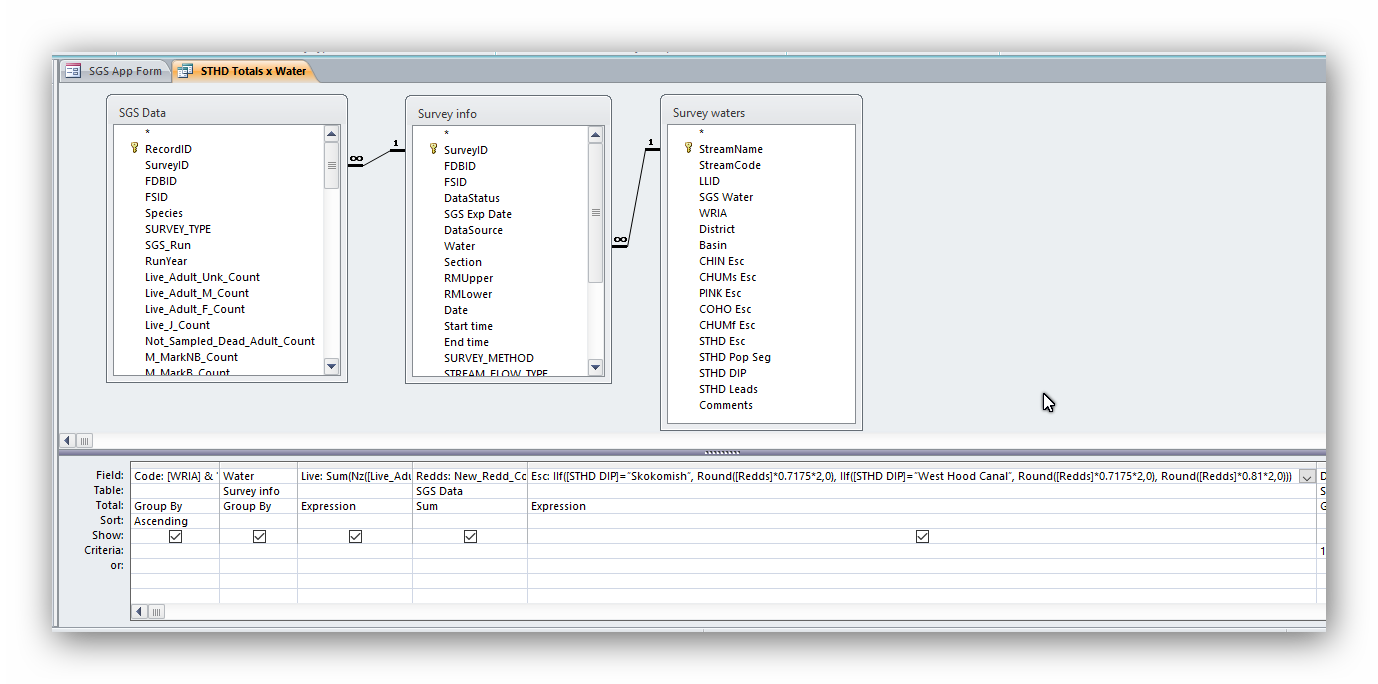
Task: Select SURVEY_TYPE field in SGS Data
Action: tap(178, 229)
